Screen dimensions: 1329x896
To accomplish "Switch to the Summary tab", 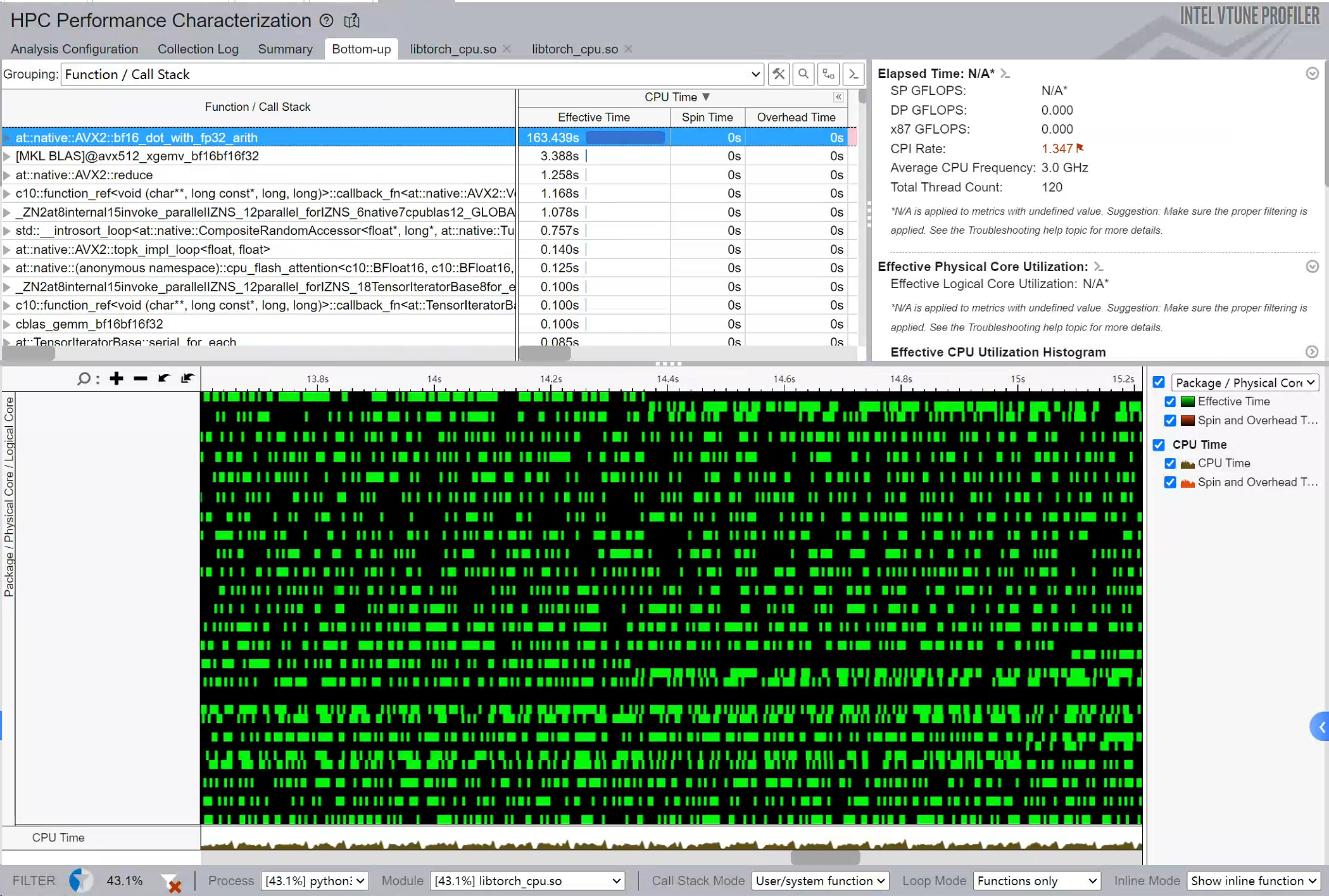I will tap(285, 49).
